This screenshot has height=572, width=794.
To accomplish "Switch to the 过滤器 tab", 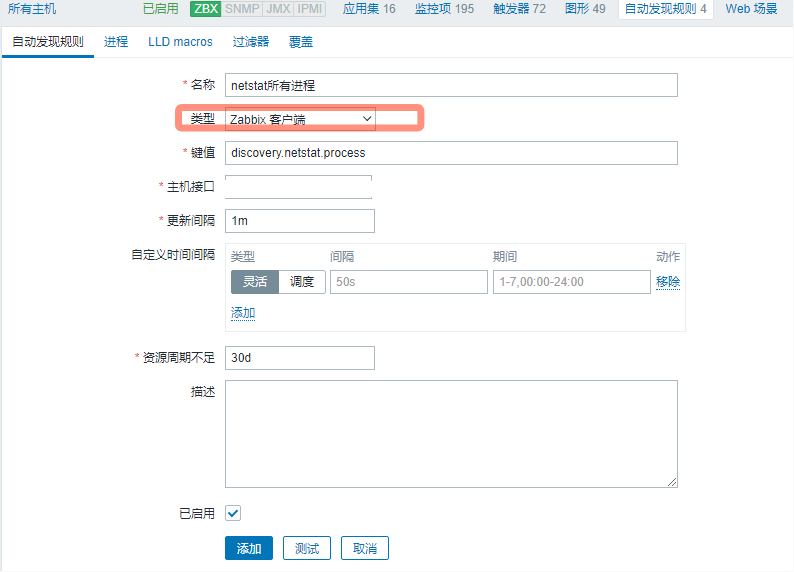I will tap(251, 42).
